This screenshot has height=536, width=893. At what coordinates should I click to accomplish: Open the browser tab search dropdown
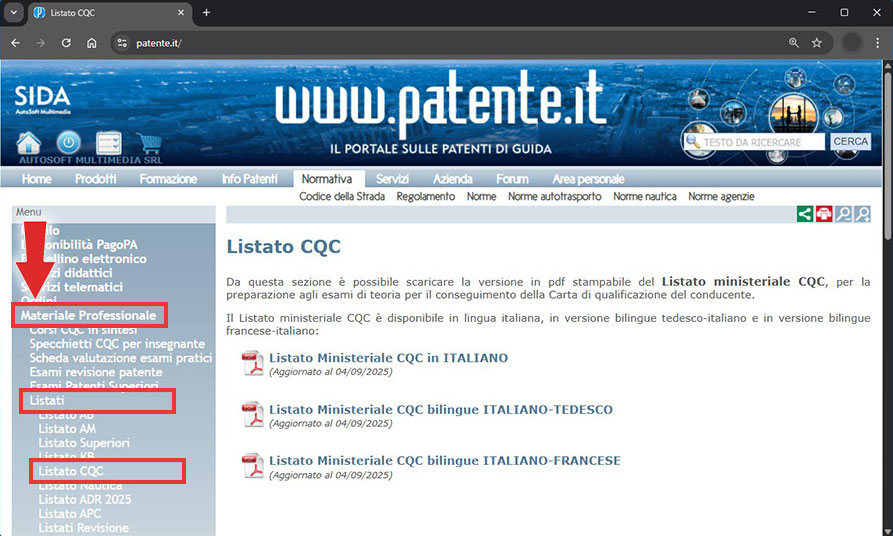[14, 12]
